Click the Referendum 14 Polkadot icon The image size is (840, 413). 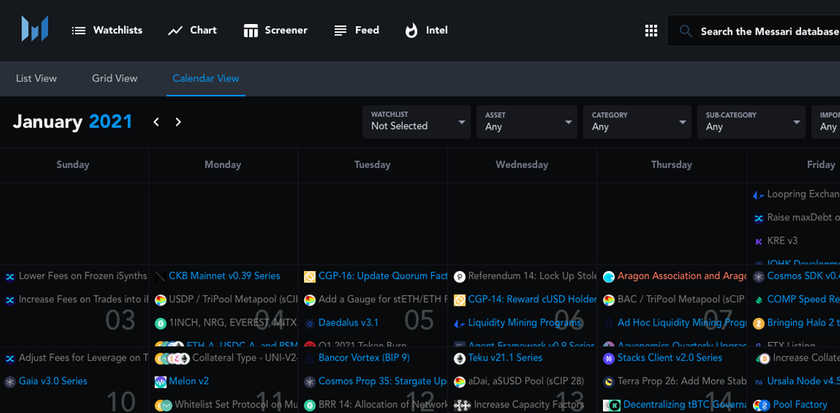tap(459, 277)
